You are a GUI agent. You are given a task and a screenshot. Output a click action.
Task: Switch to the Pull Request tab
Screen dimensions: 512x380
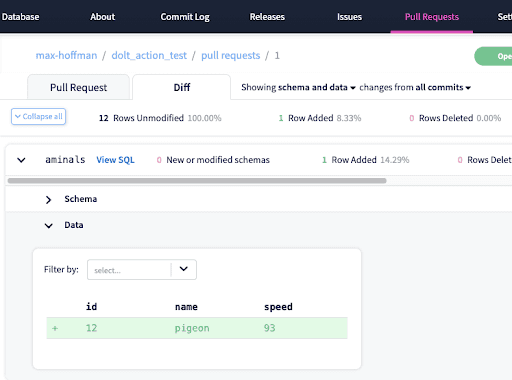(78, 87)
